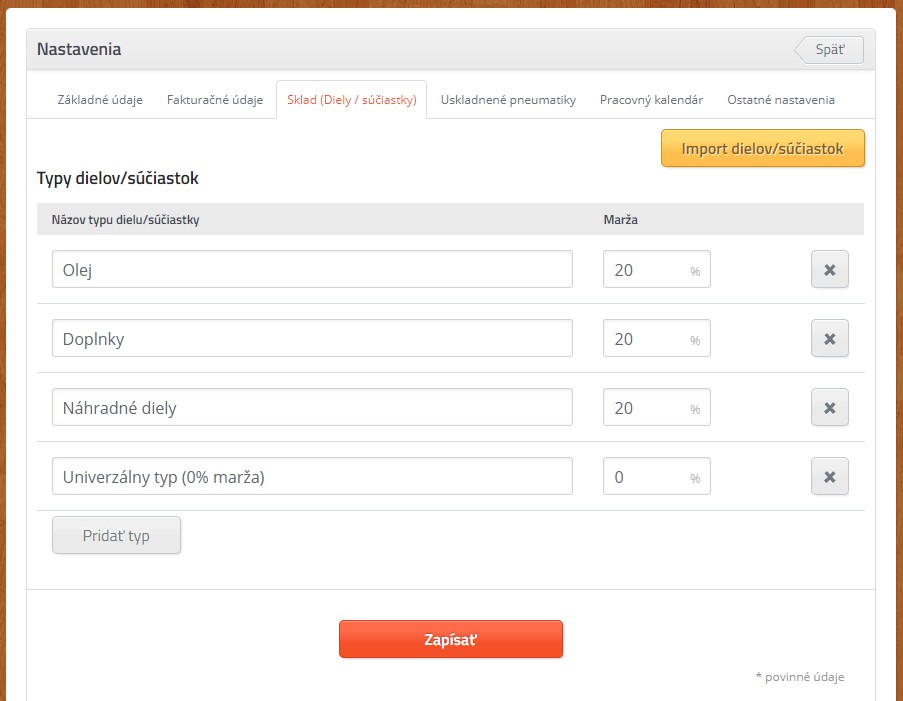Save settings with the Zapísať button

point(450,639)
